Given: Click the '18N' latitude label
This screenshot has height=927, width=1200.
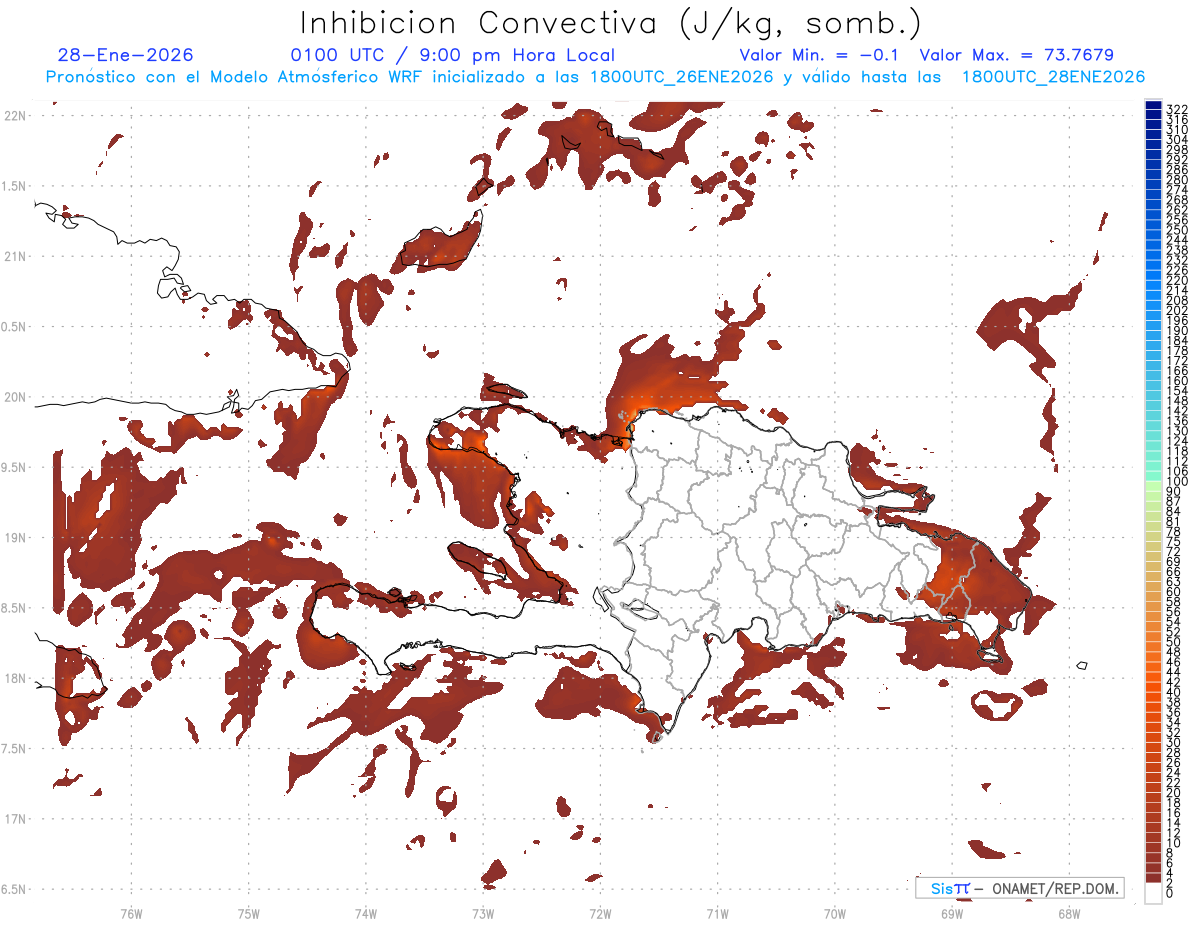Looking at the screenshot, I should pyautogui.click(x=15, y=678).
